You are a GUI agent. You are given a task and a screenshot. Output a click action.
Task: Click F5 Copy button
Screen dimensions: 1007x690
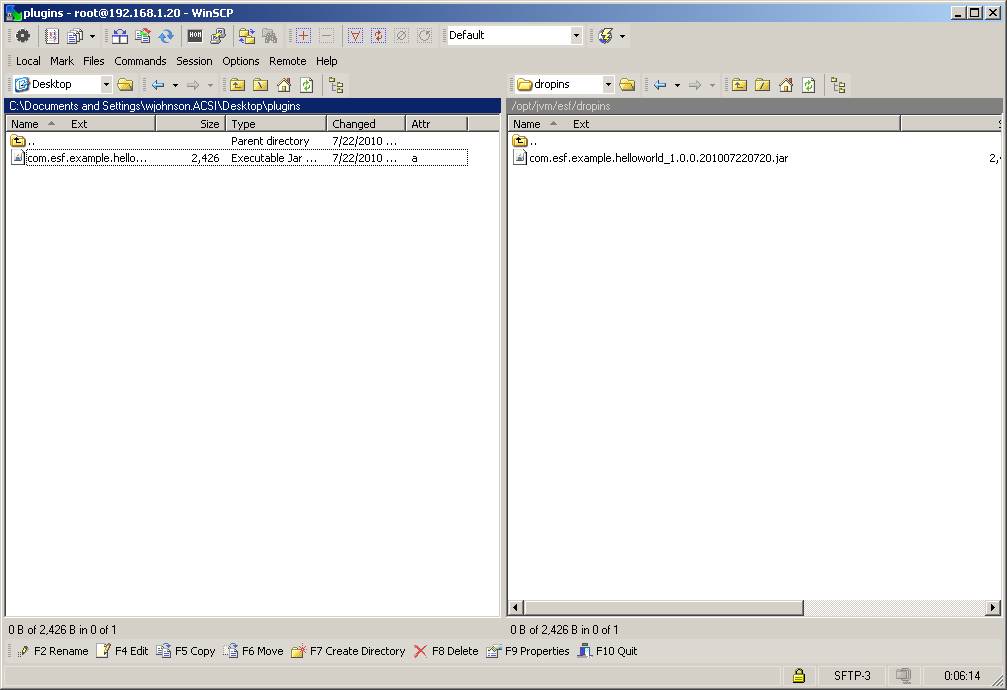(x=186, y=651)
